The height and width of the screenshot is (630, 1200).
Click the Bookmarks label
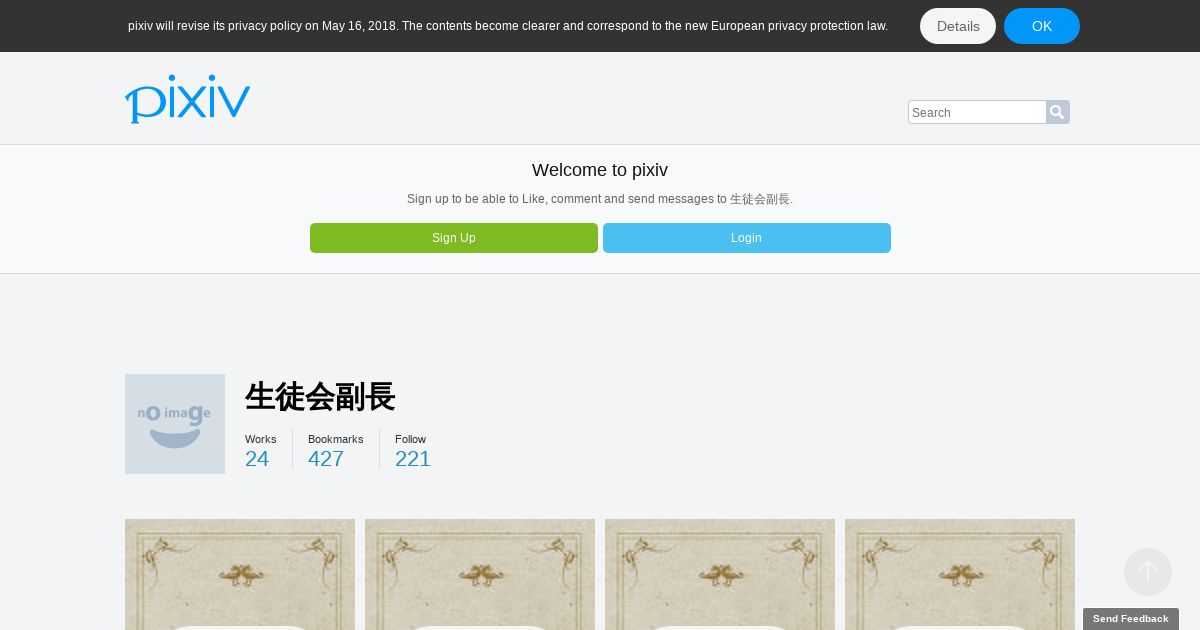point(336,439)
